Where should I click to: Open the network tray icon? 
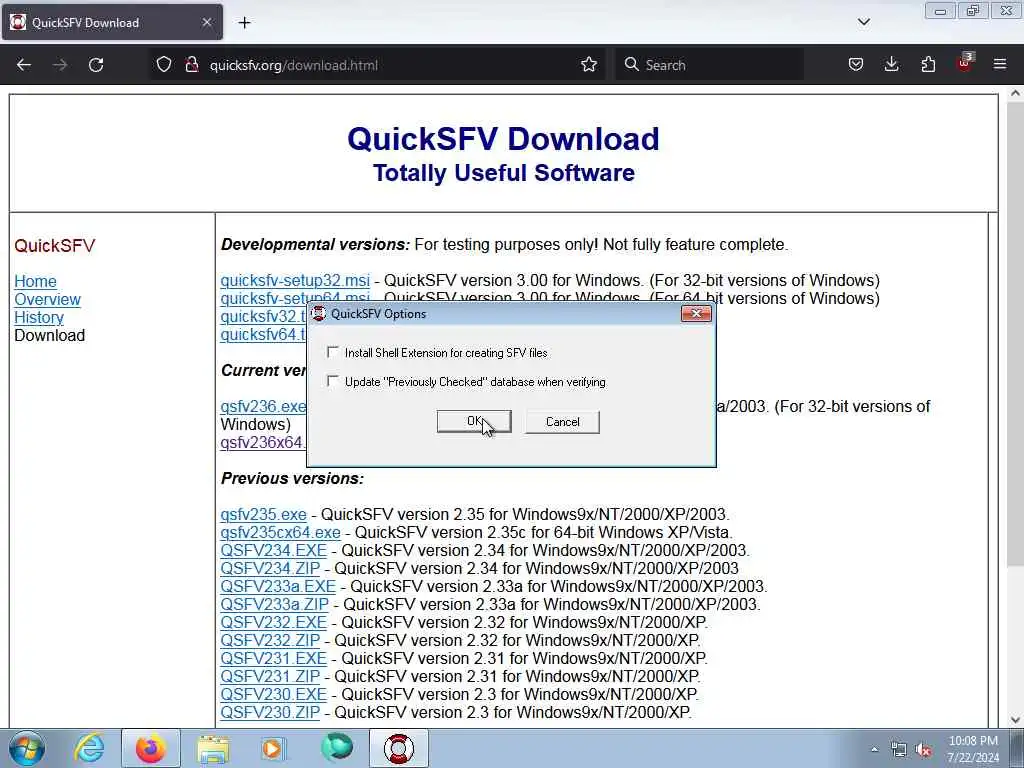[x=899, y=750]
